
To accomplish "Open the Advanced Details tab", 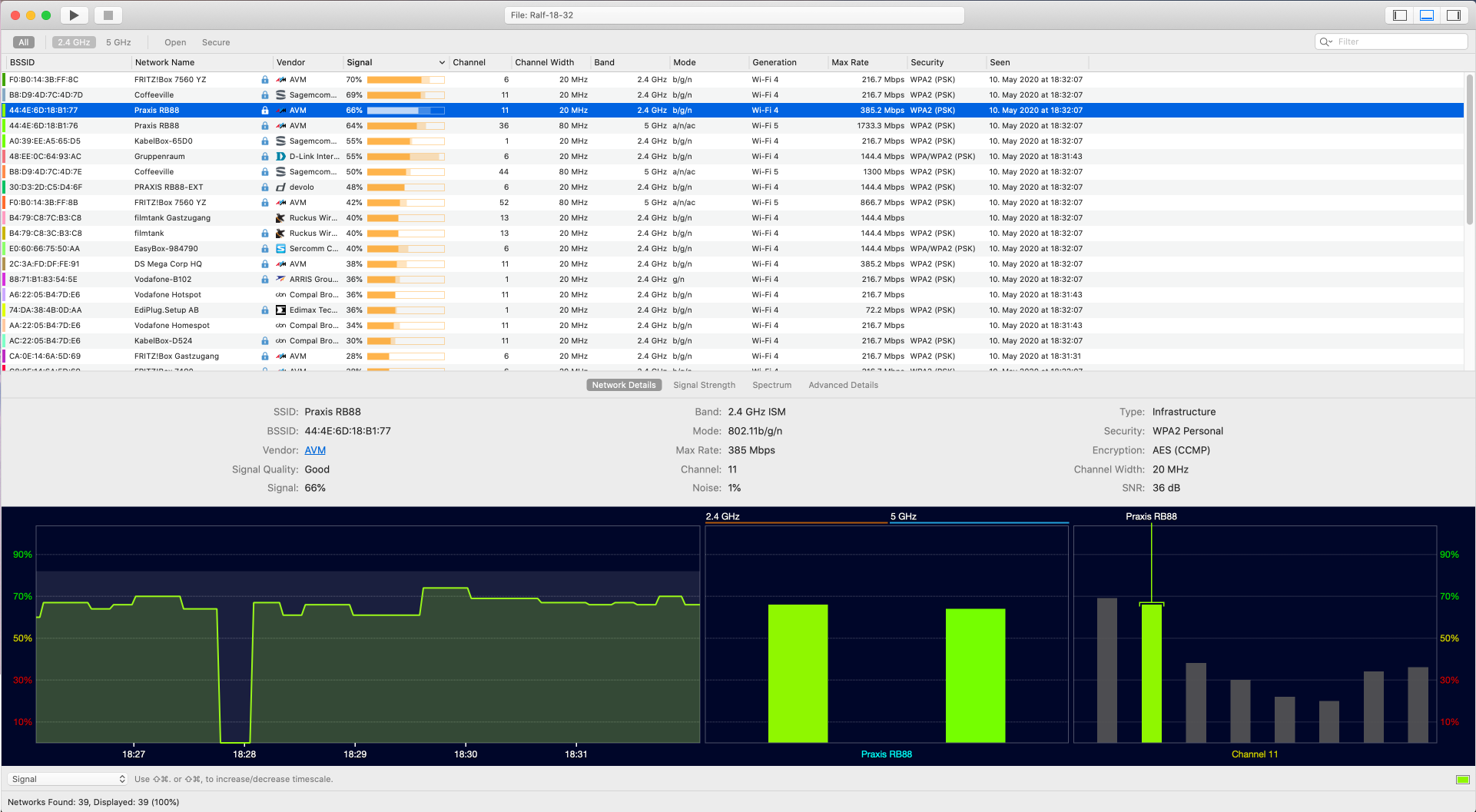I will coord(844,385).
